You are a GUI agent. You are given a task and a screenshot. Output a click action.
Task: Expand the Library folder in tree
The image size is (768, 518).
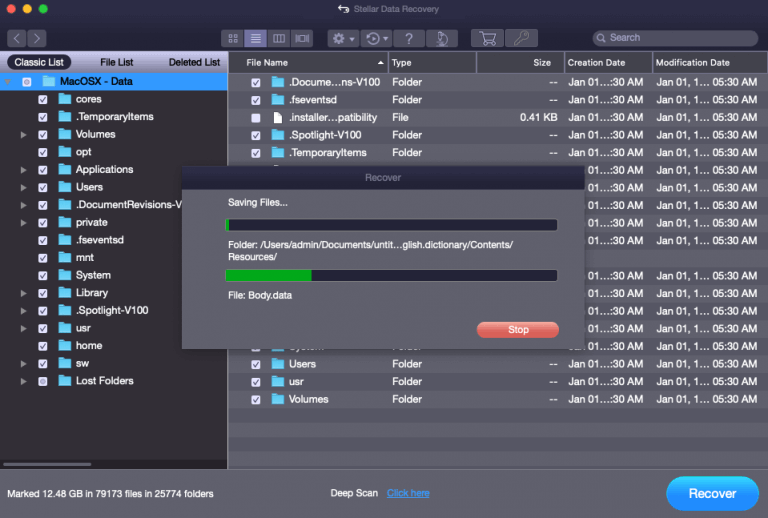click(x=24, y=293)
